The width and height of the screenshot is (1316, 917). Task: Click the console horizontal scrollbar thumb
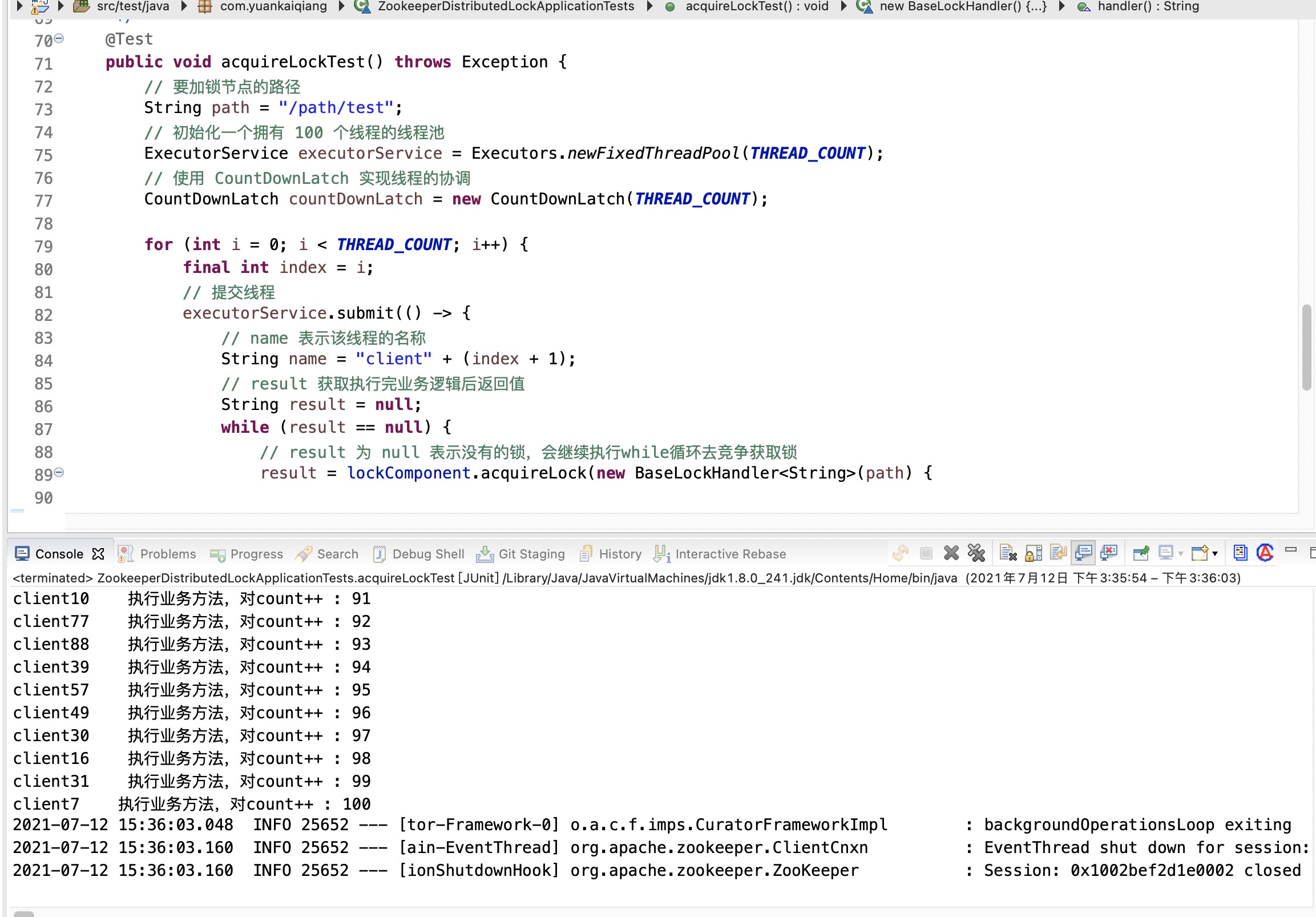[23, 914]
